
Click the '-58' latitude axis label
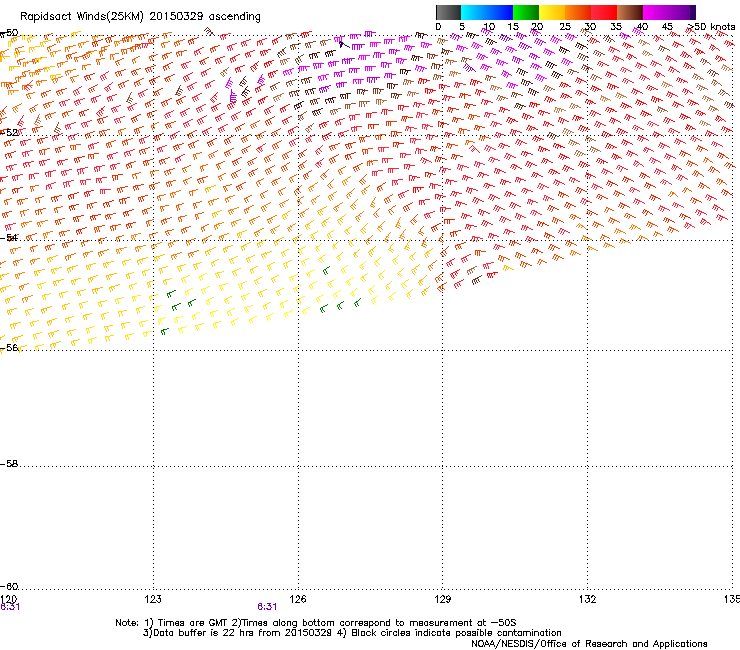(9, 464)
